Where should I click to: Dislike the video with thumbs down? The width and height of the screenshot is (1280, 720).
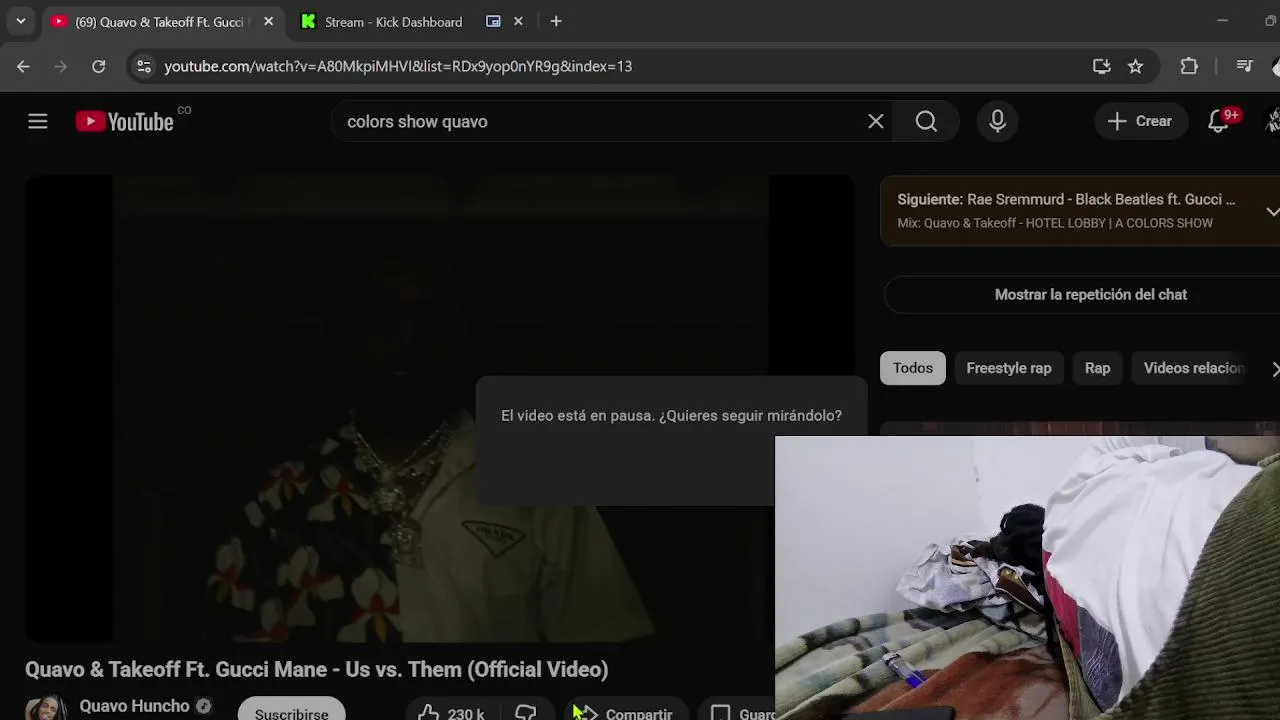pos(526,712)
